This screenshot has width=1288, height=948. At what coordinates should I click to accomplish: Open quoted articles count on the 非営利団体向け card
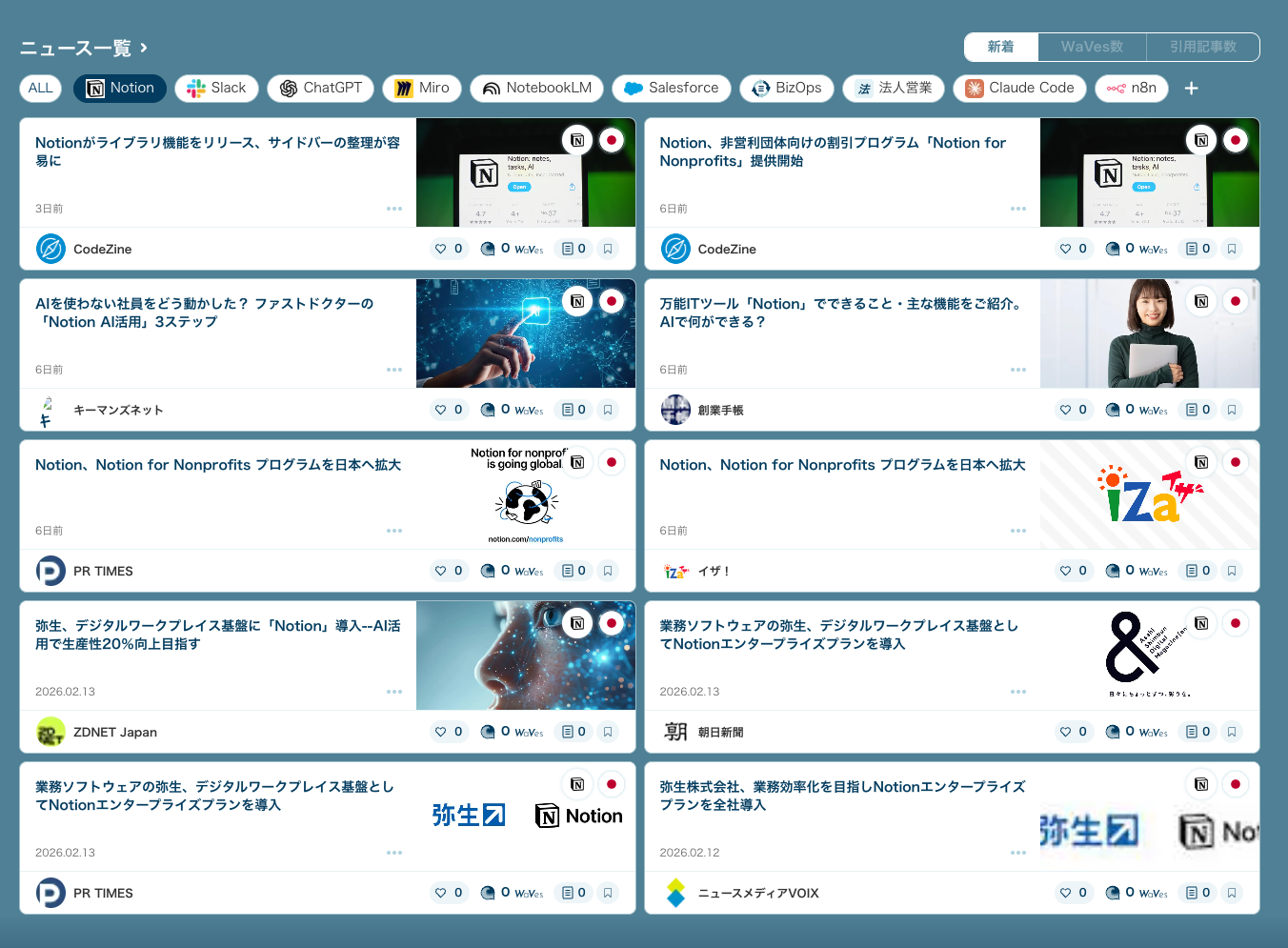(1198, 249)
